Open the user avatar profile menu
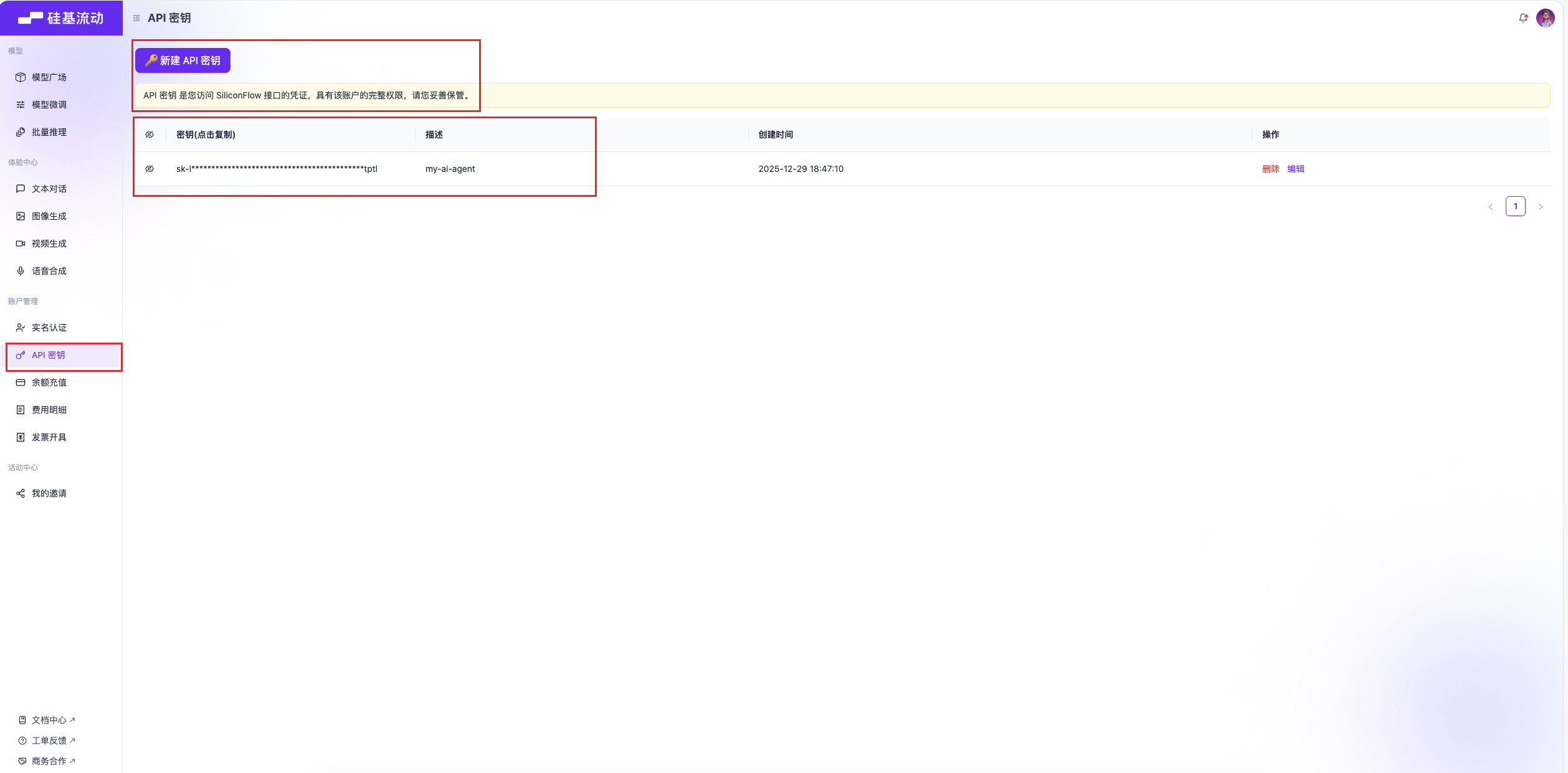1568x773 pixels. (1545, 18)
